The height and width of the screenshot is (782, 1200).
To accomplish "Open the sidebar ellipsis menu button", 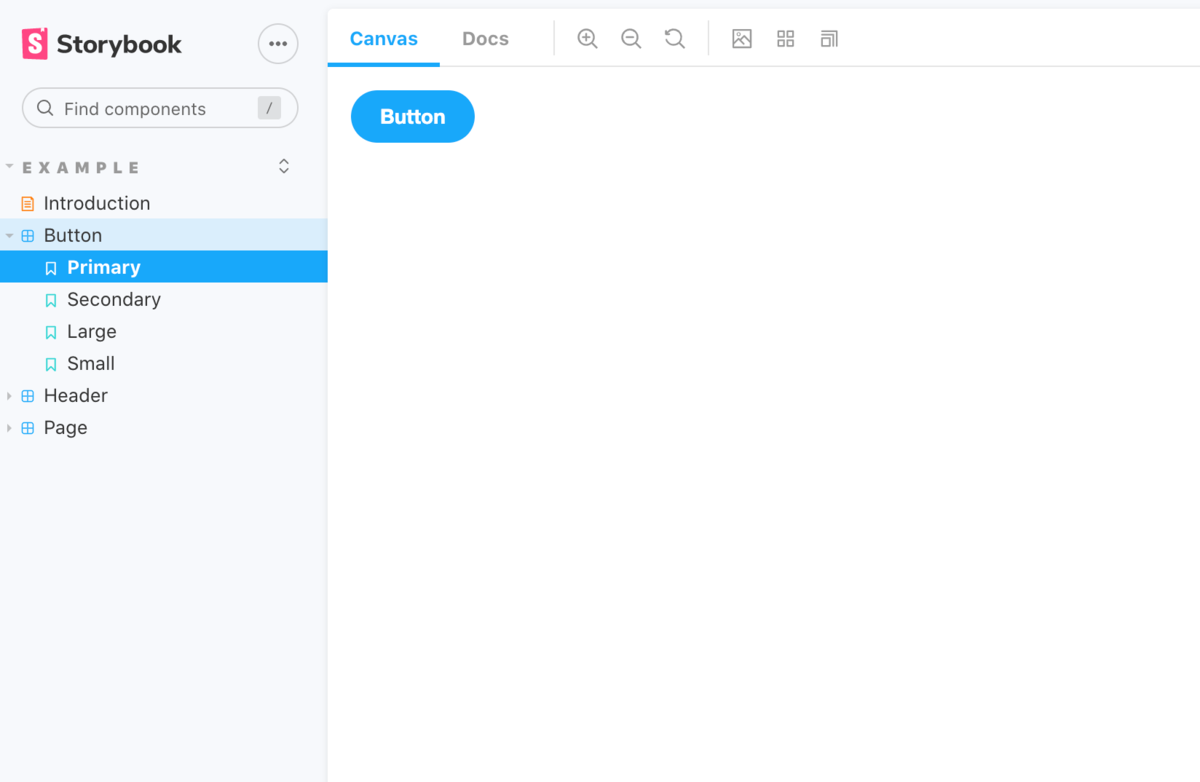I will coord(278,44).
